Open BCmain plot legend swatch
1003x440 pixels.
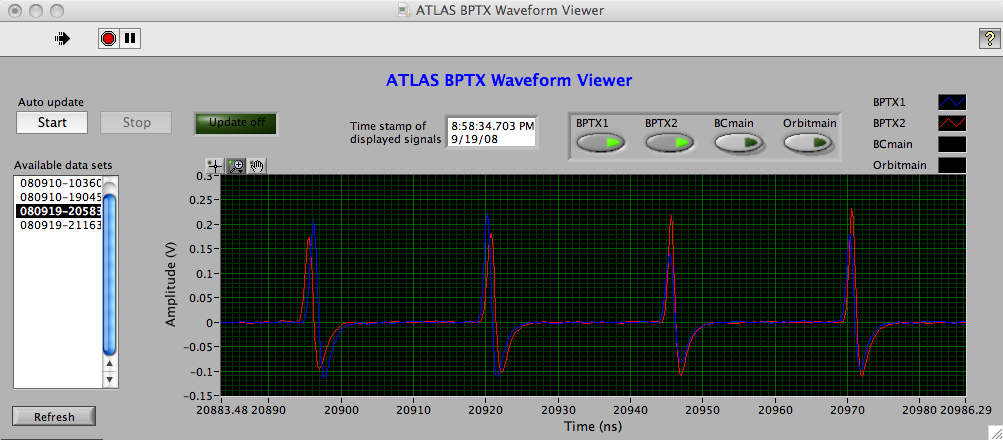pyautogui.click(x=952, y=144)
